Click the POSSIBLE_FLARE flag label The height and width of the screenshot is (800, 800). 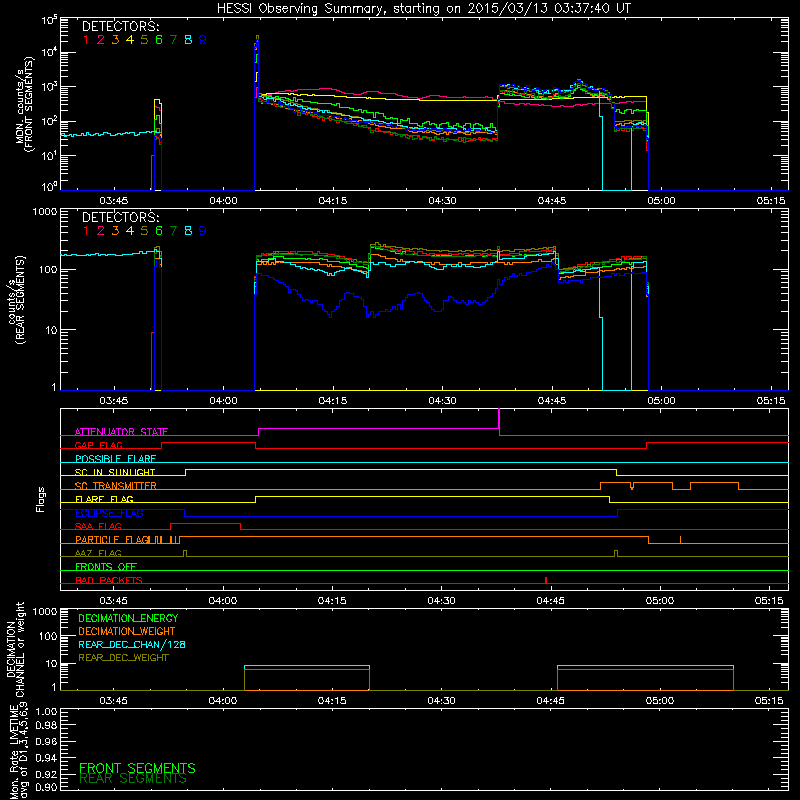(115, 459)
